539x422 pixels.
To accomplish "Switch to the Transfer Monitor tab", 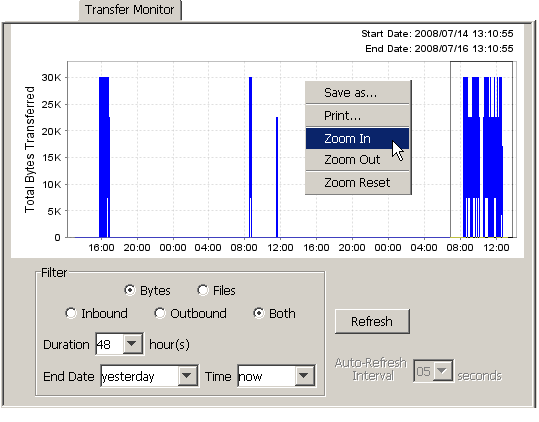I will (x=130, y=10).
